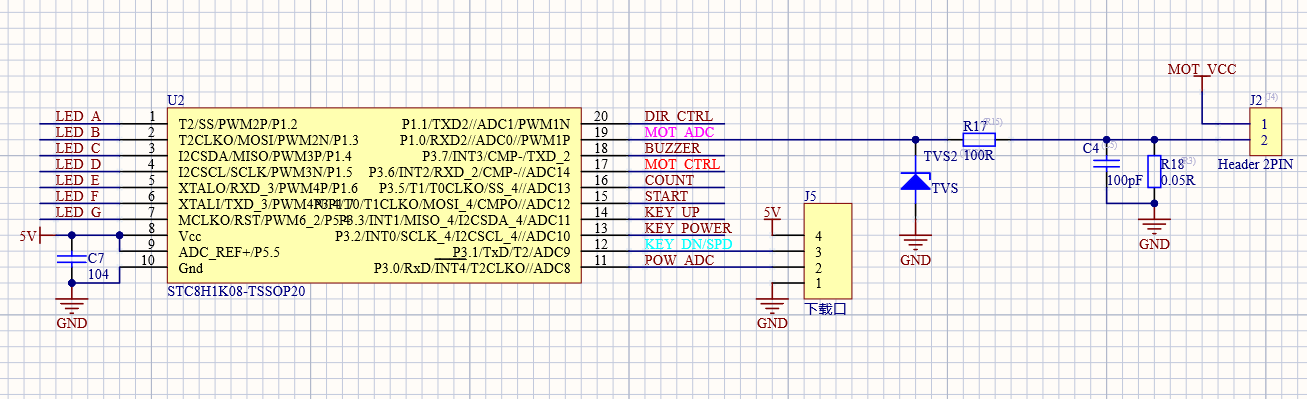Click the START net label
This screenshot has height=399, width=1307.
[666, 197]
